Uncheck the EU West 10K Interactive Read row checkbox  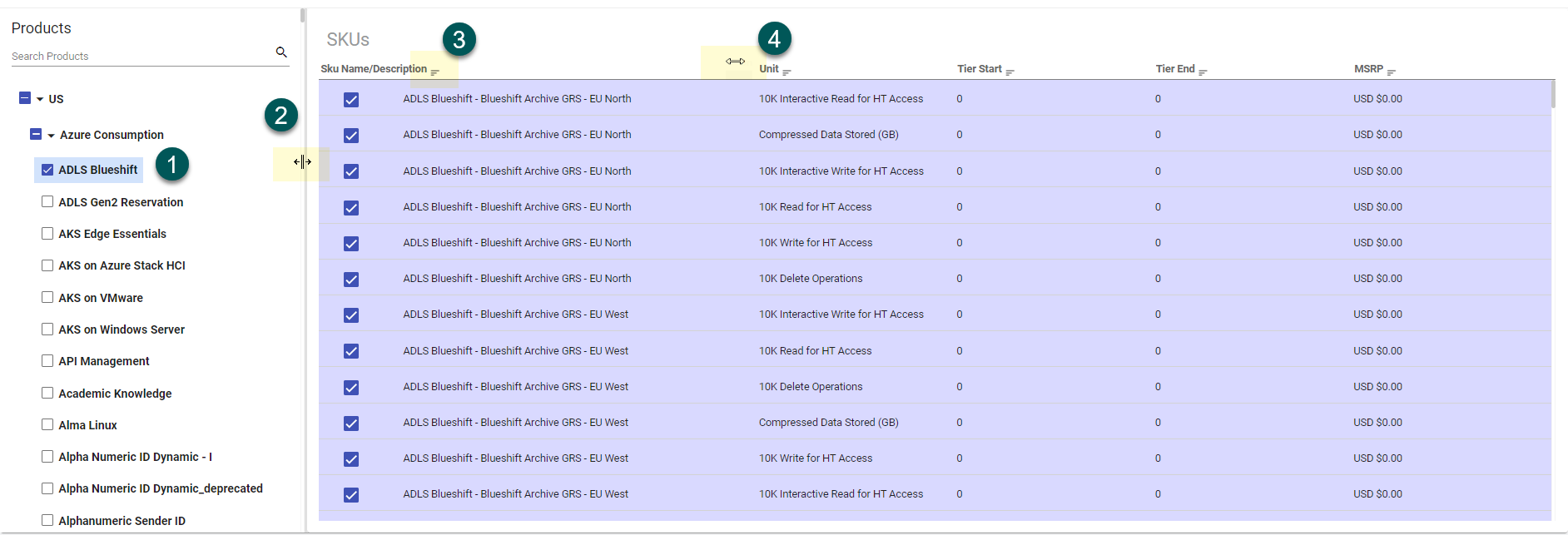[351, 495]
